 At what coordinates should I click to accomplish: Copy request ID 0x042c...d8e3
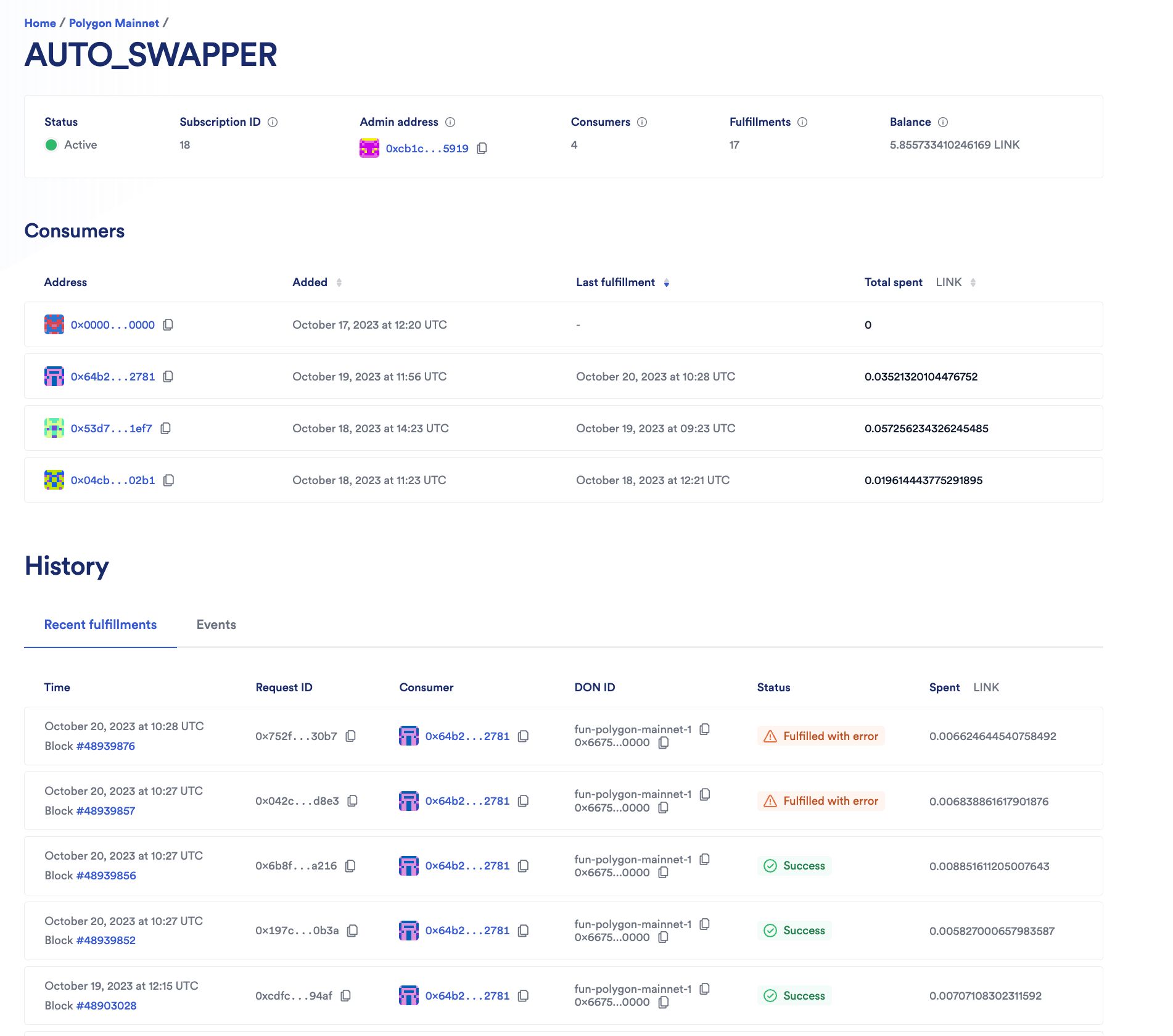[x=352, y=801]
